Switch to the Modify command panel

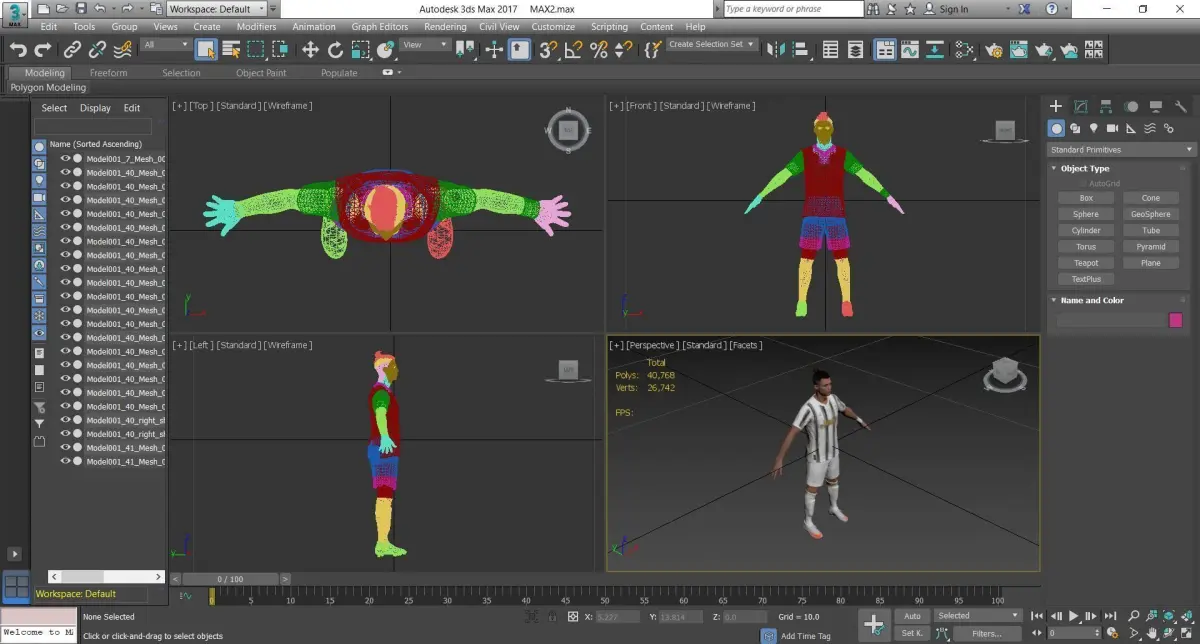coord(1081,106)
